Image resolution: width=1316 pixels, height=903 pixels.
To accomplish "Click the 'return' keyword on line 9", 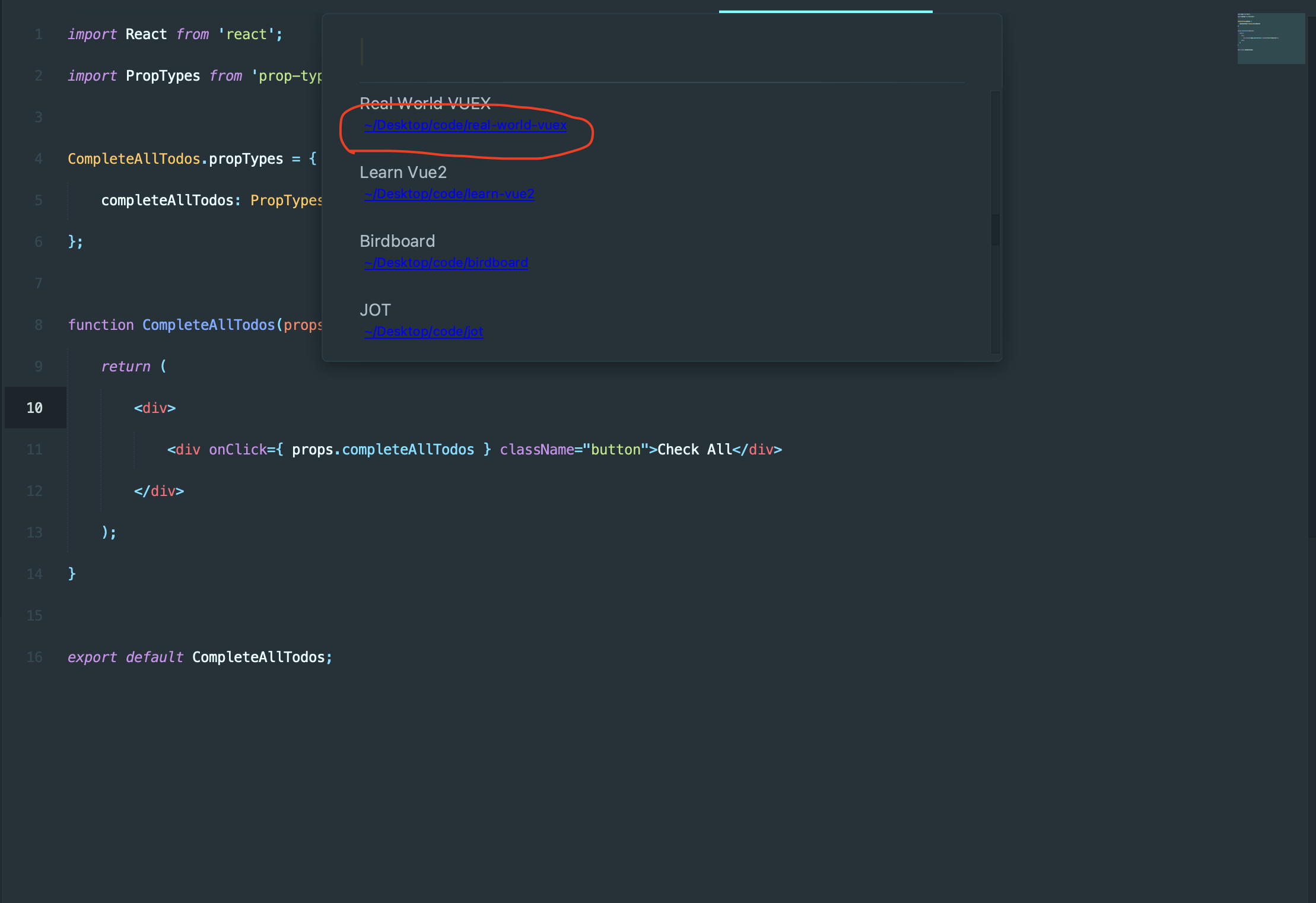I will 125,367.
